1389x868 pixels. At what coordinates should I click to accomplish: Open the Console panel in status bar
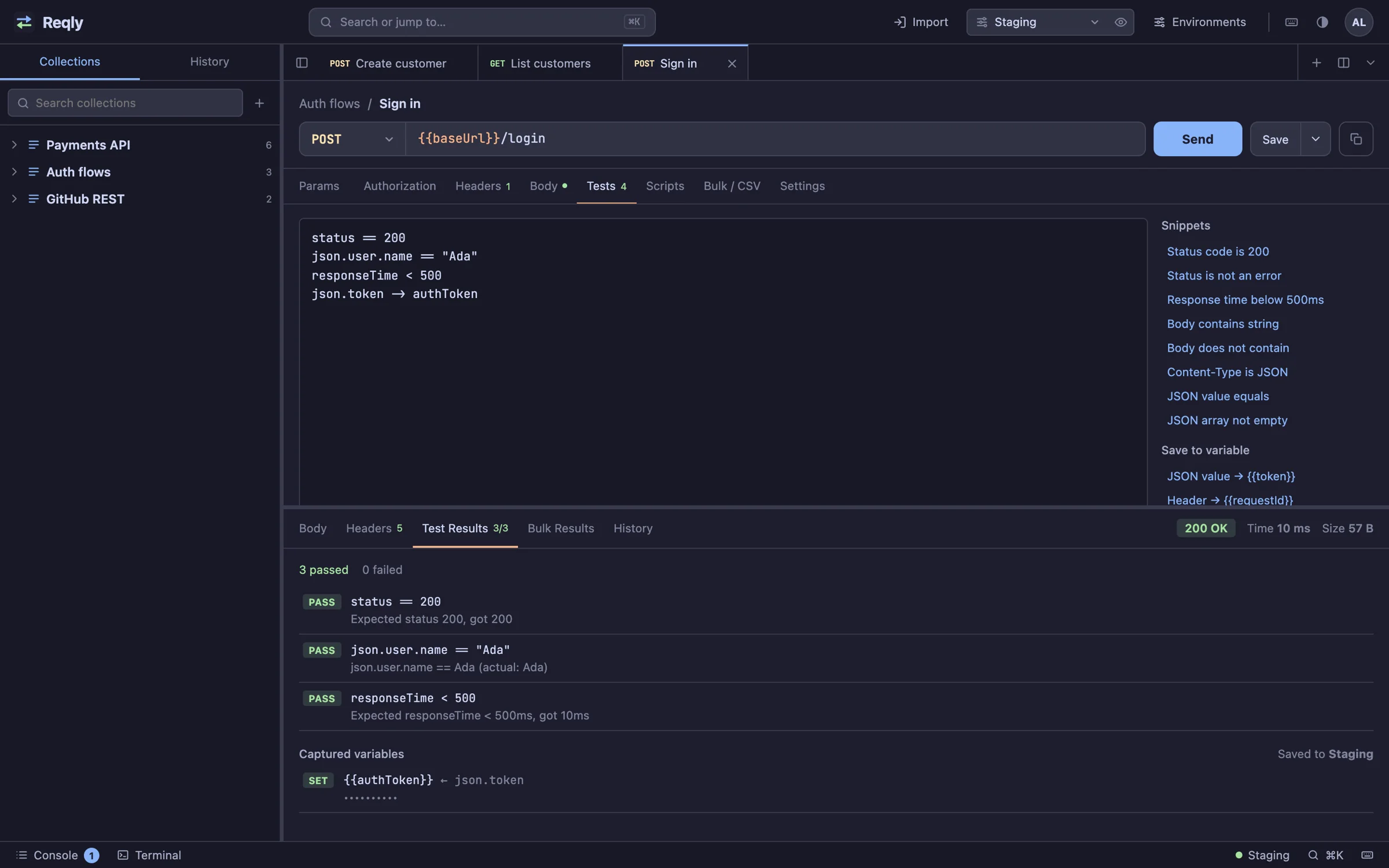pos(57,855)
